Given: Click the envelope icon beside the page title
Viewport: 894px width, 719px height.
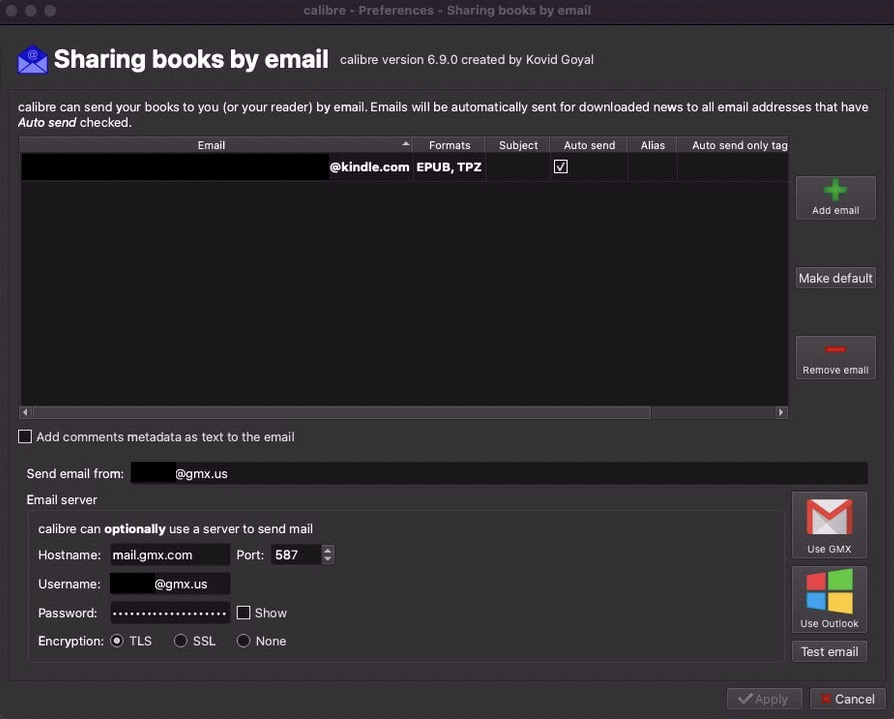Looking at the screenshot, I should click(32, 60).
